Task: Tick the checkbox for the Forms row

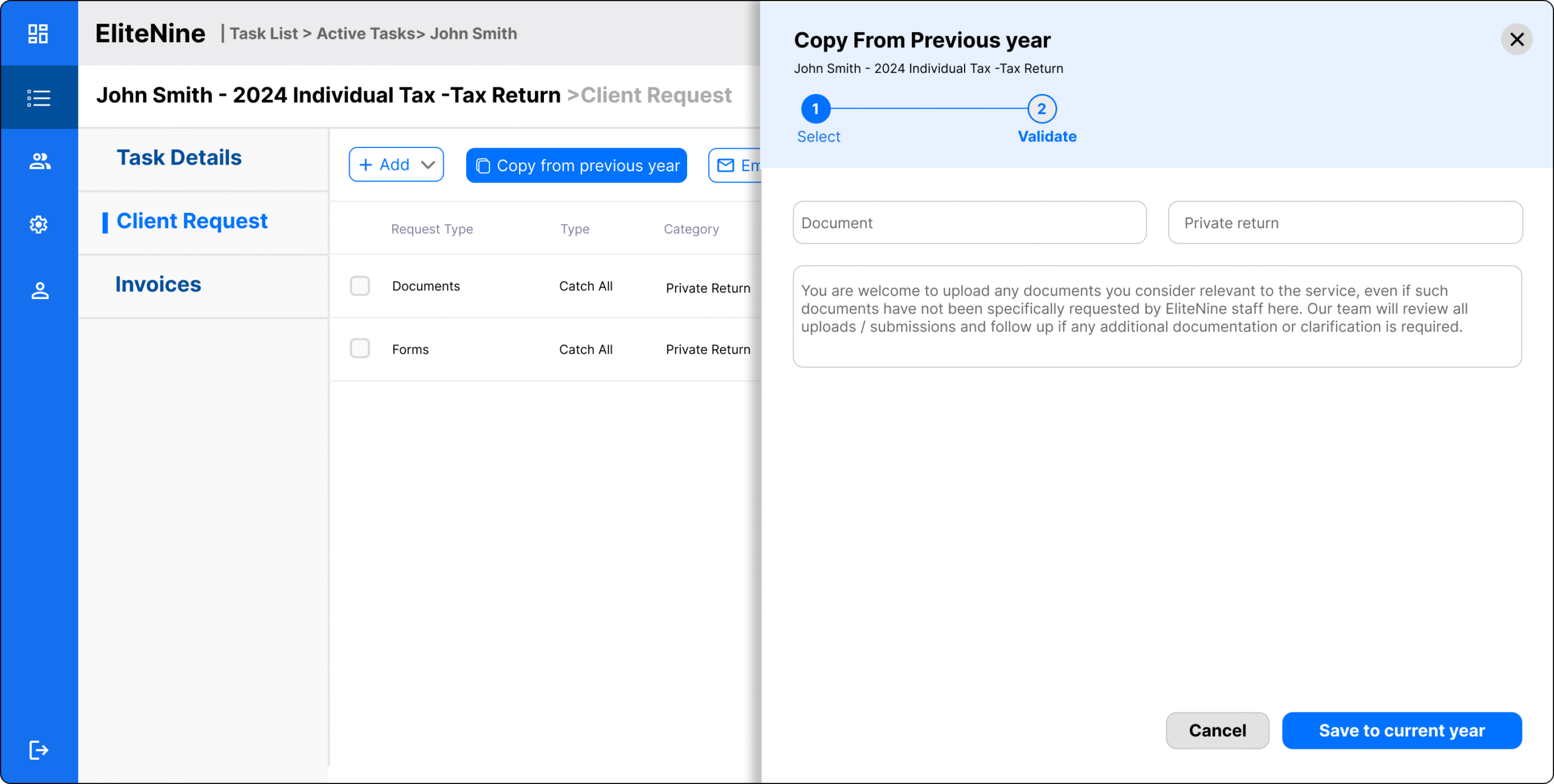Action: click(x=360, y=349)
